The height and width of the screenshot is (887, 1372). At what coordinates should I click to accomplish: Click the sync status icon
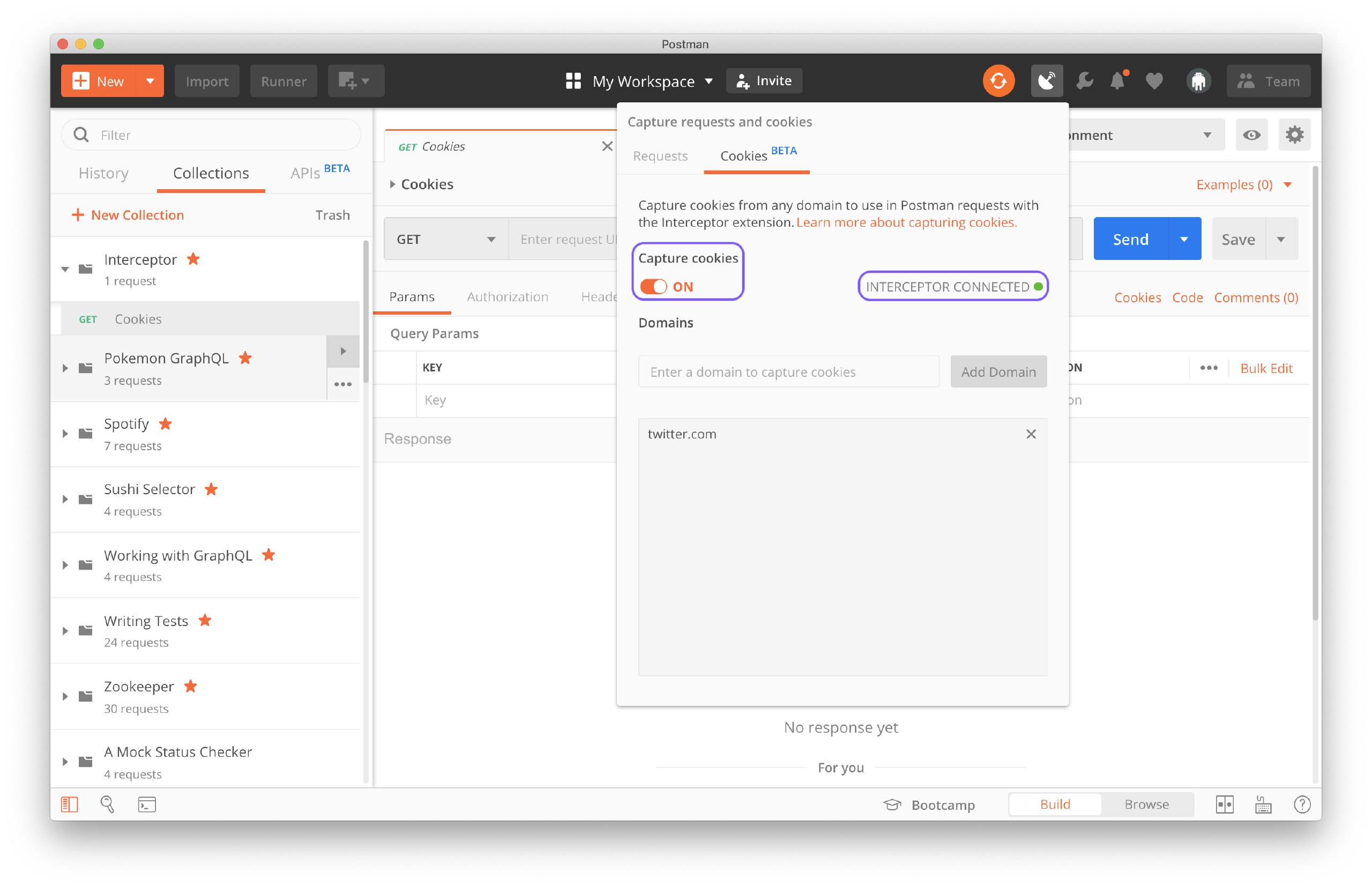(x=998, y=80)
